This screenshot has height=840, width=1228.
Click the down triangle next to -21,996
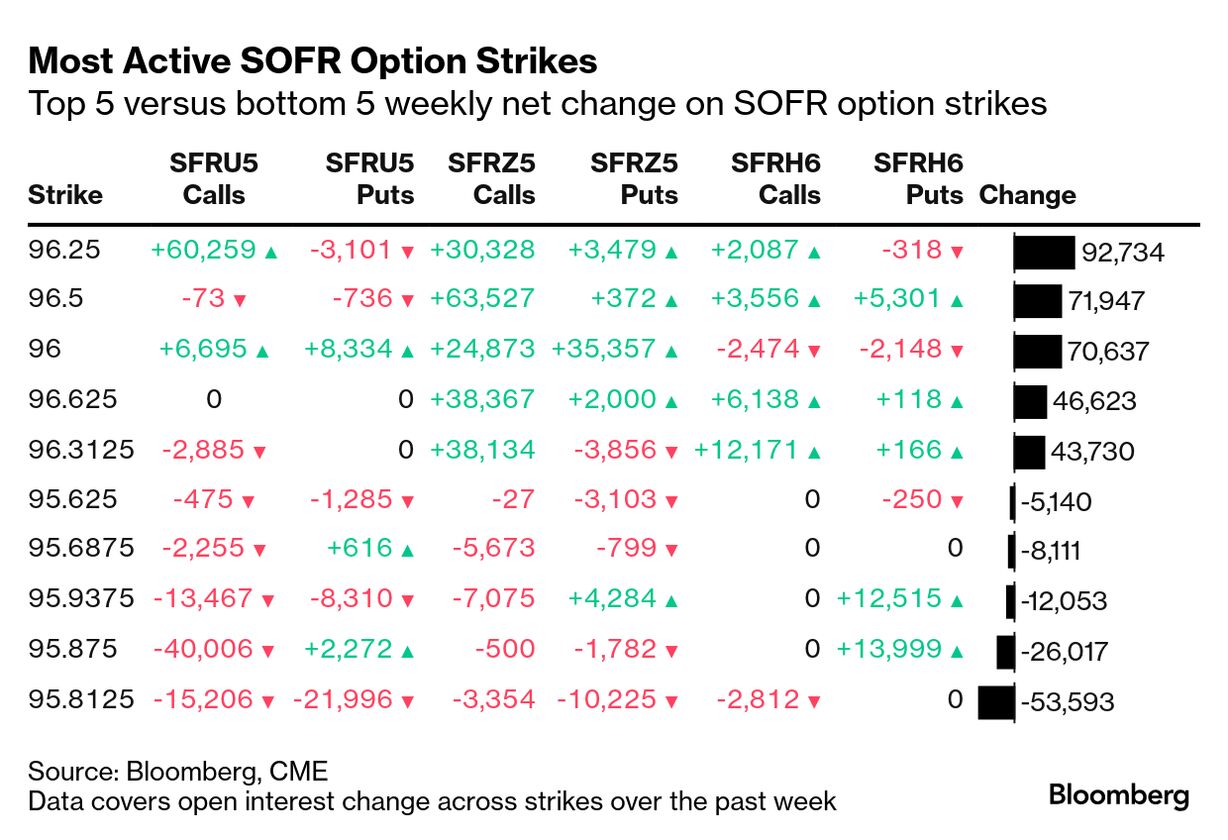pos(407,702)
